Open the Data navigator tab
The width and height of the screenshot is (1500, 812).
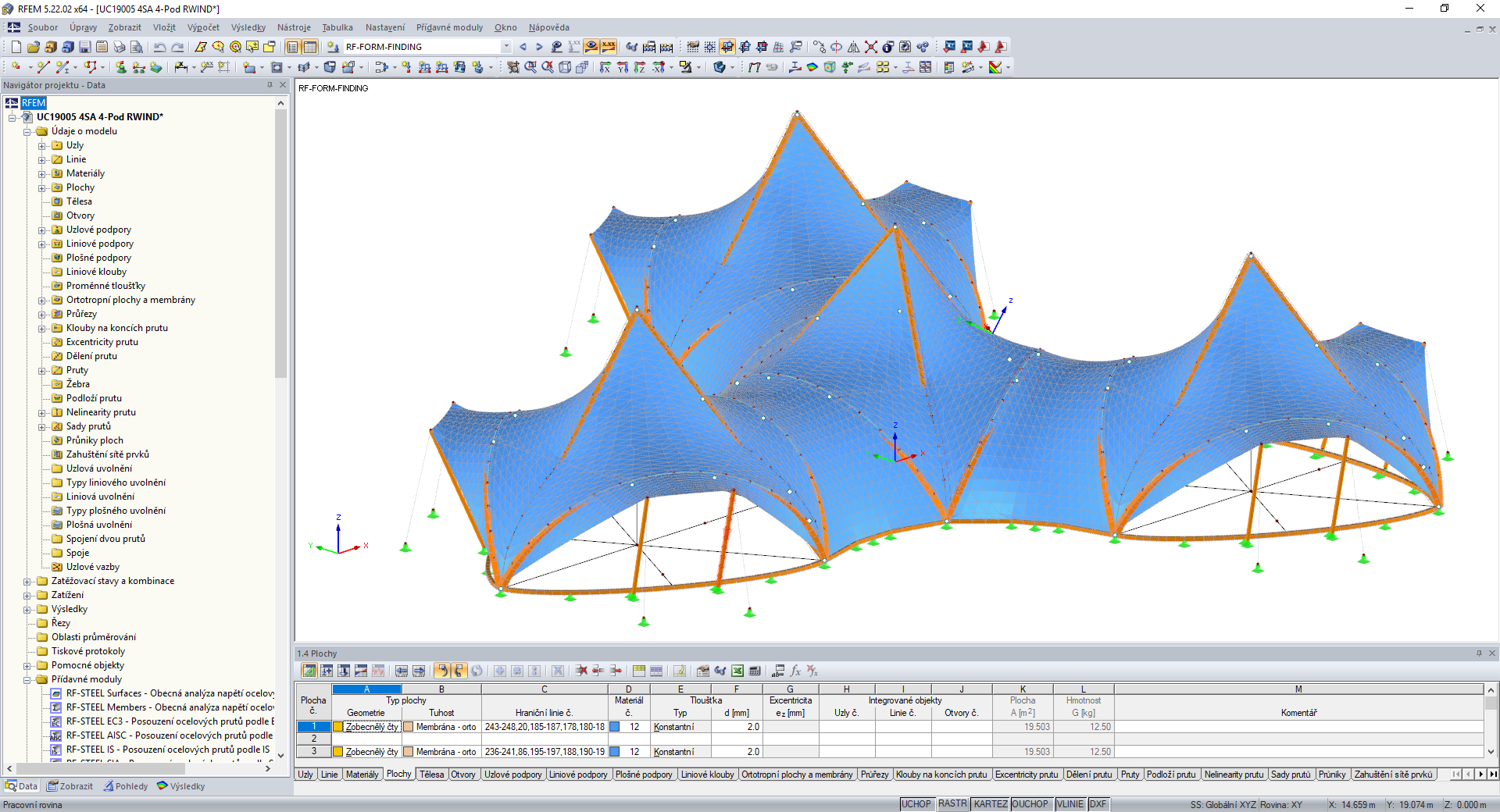pos(21,786)
